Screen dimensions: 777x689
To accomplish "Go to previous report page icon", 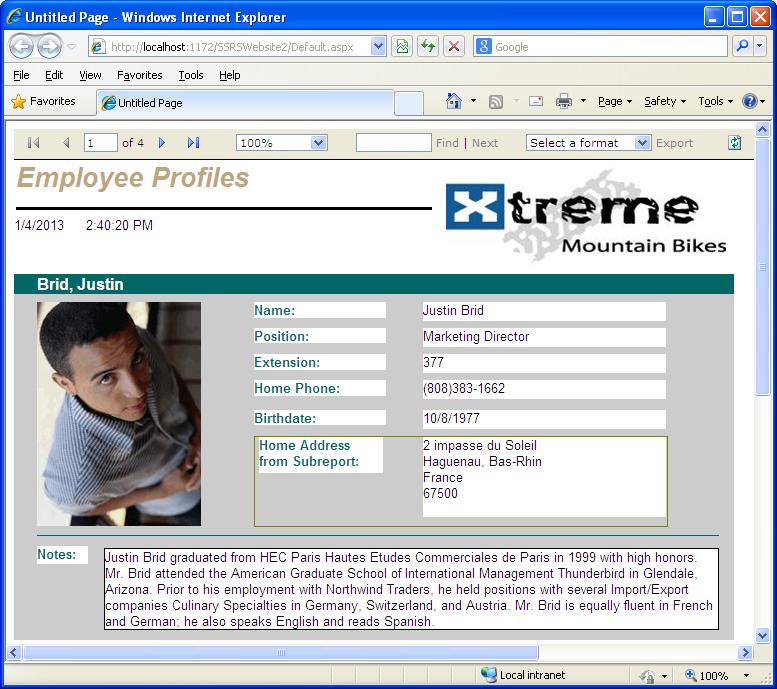I will (x=66, y=143).
